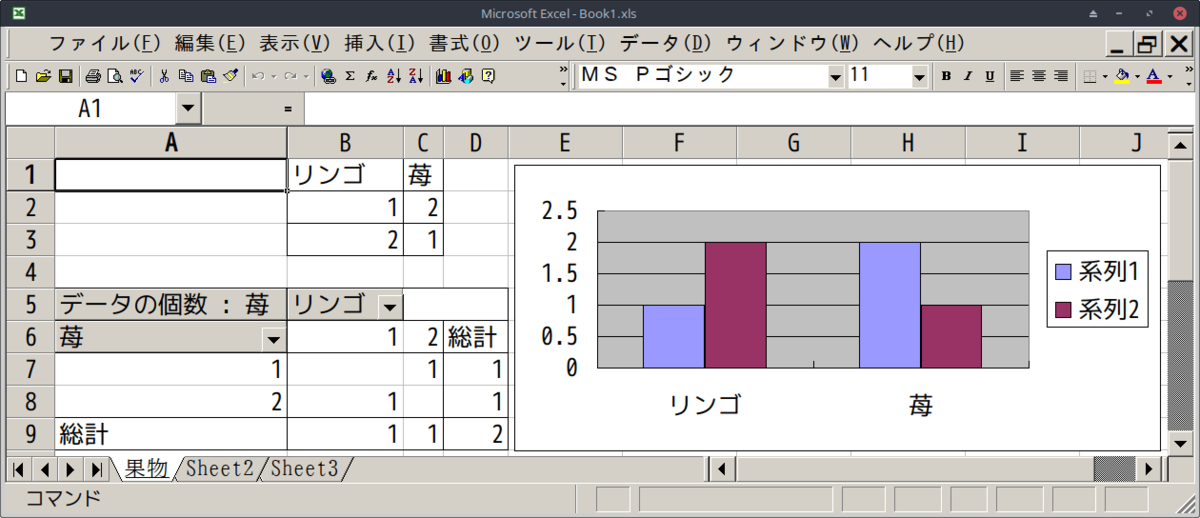Toggle underline formatting
The image size is (1200, 518).
[989, 76]
